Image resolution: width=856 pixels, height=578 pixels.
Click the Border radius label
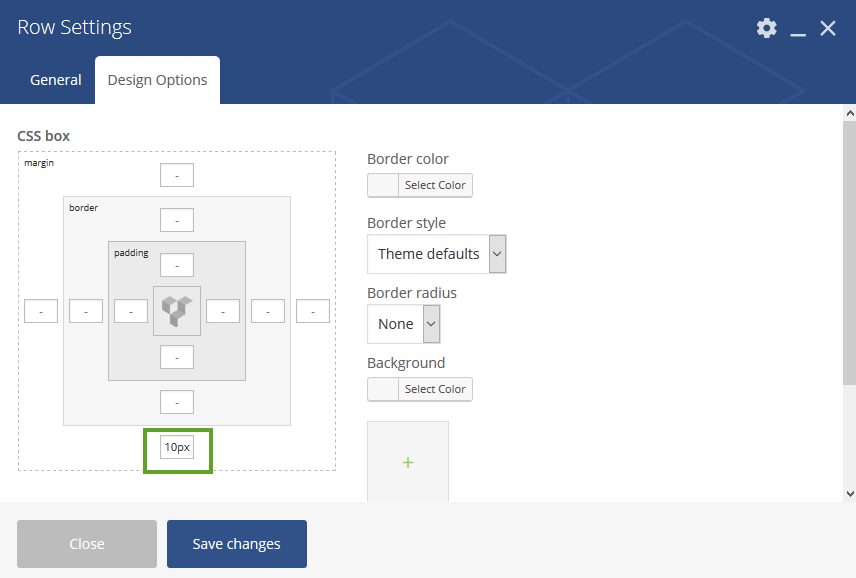412,293
